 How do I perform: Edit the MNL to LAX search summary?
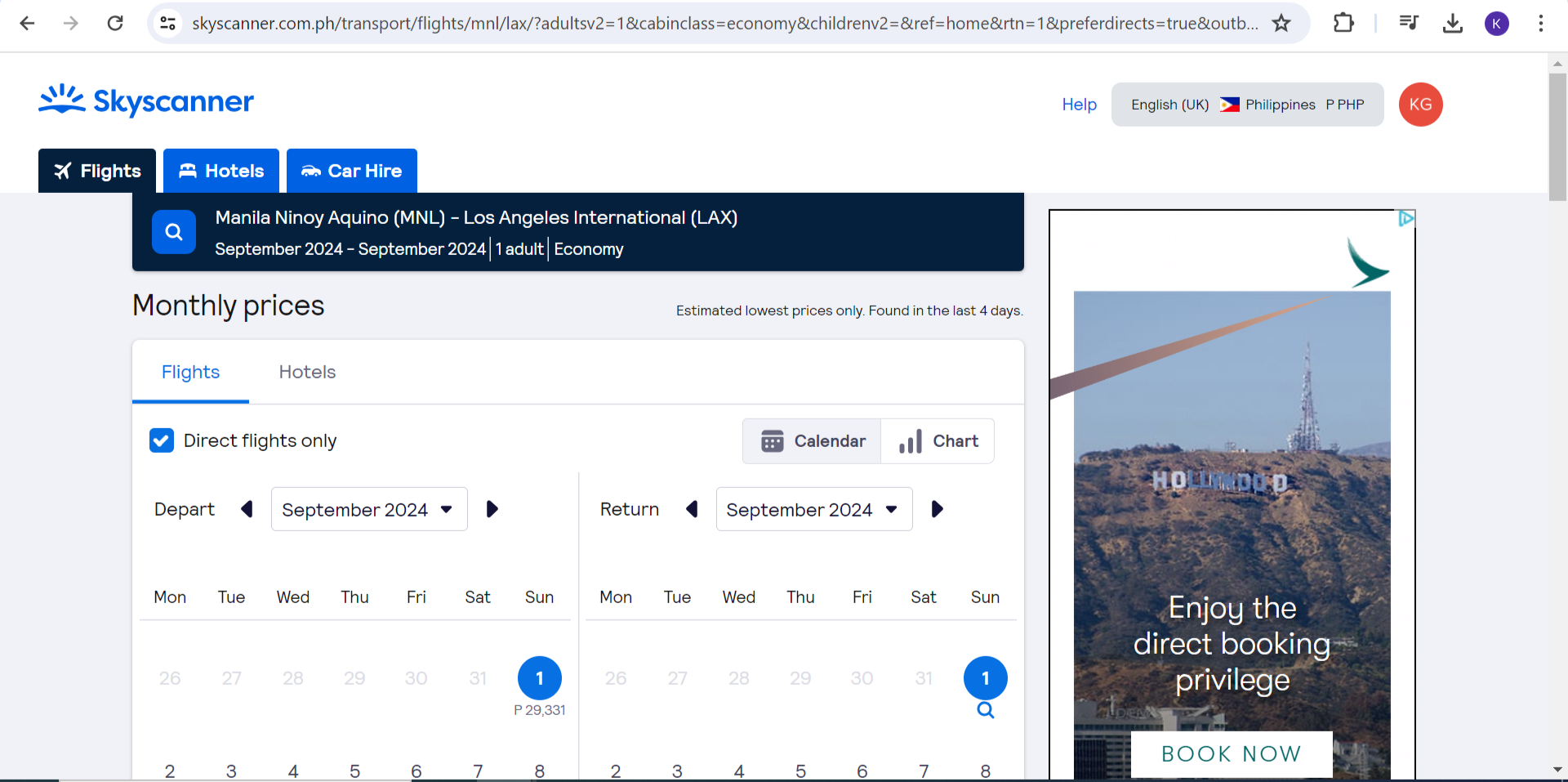pyautogui.click(x=578, y=232)
